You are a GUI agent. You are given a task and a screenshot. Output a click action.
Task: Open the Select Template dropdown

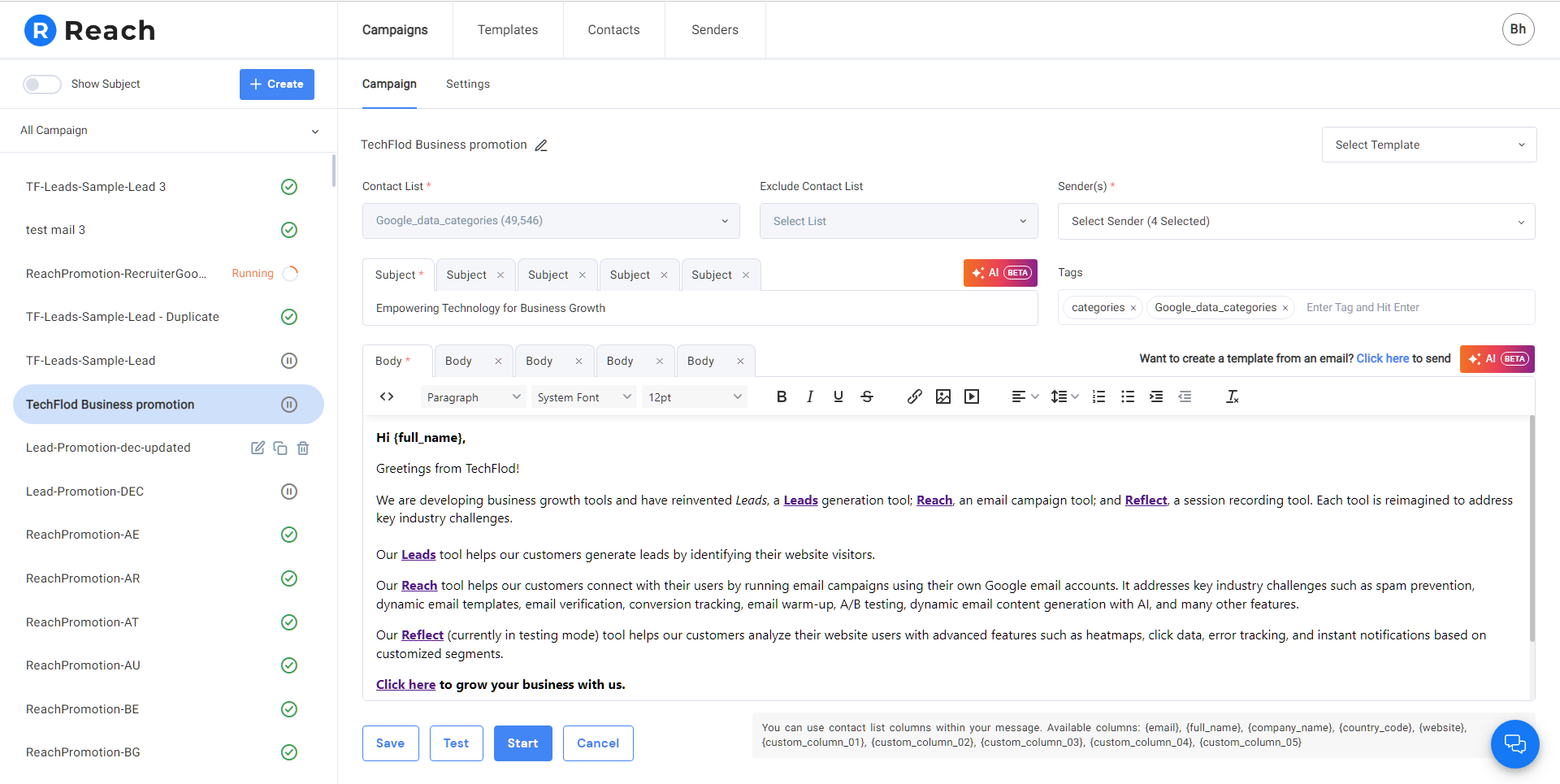tap(1428, 145)
